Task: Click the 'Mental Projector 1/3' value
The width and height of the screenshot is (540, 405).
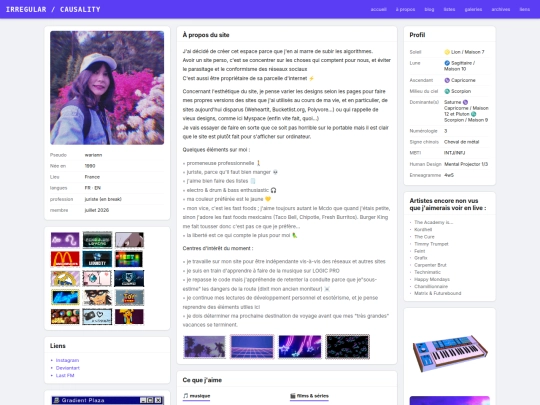Action: click(466, 164)
